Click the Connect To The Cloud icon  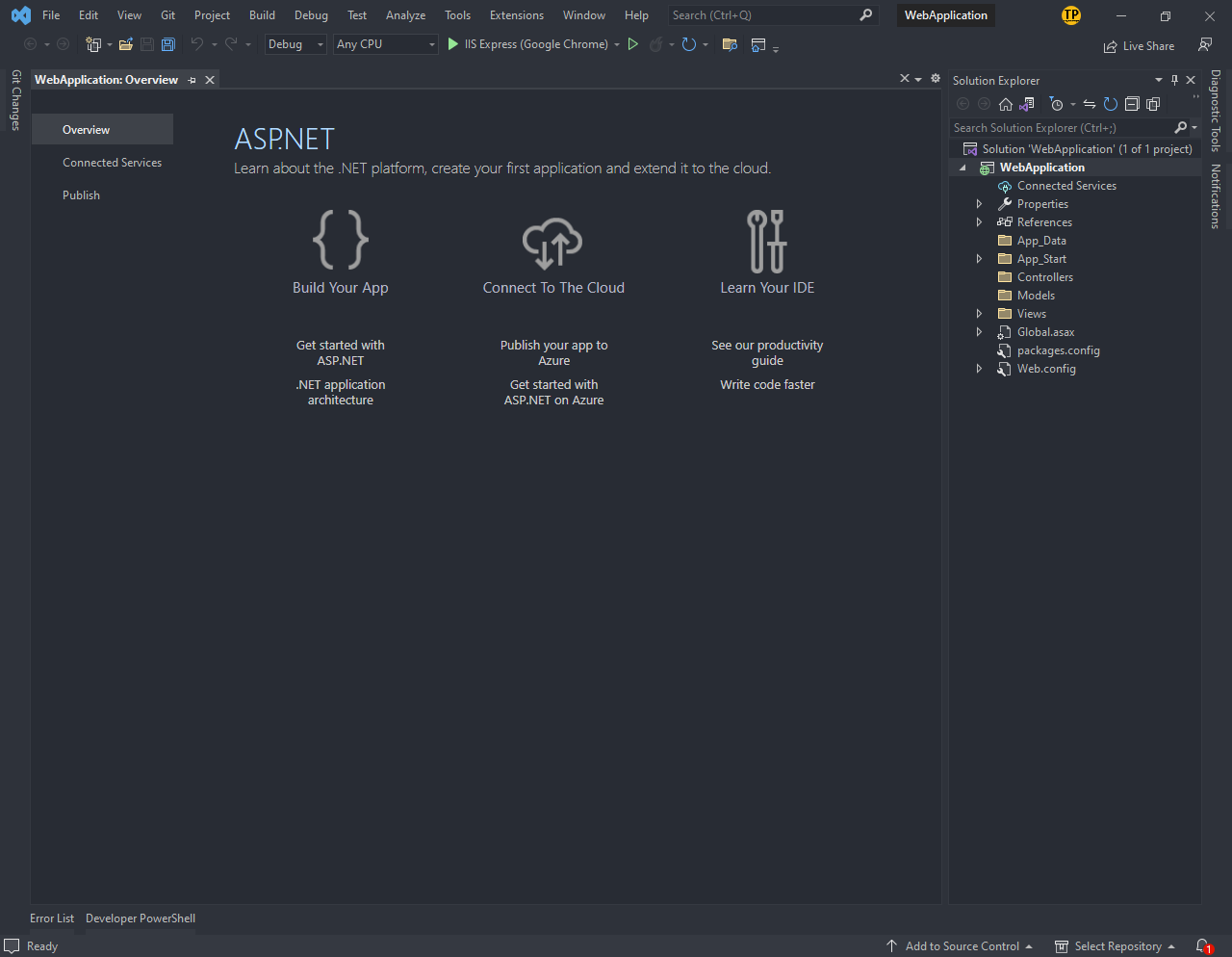pos(552,242)
